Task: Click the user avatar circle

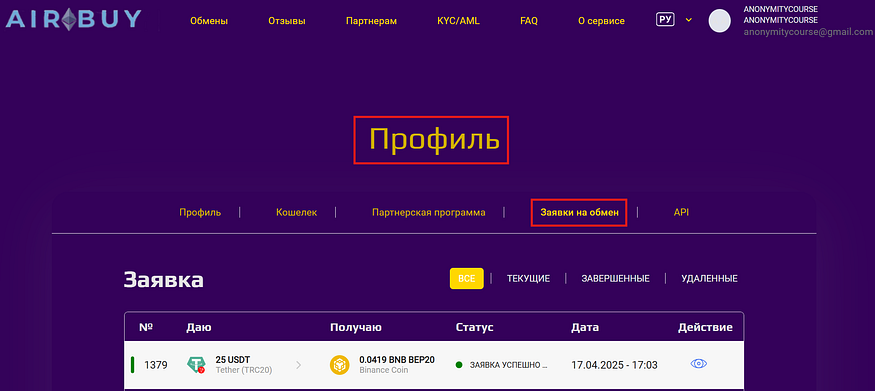Action: click(x=720, y=21)
